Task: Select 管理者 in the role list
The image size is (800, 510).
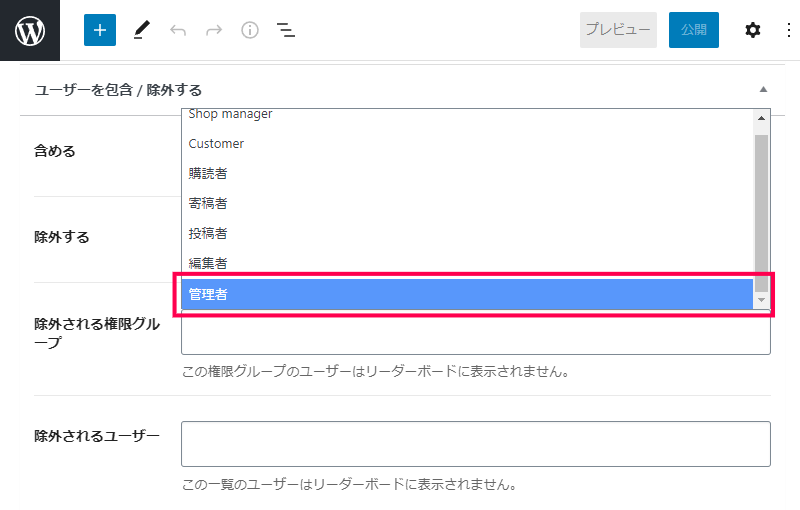Action: pos(467,294)
